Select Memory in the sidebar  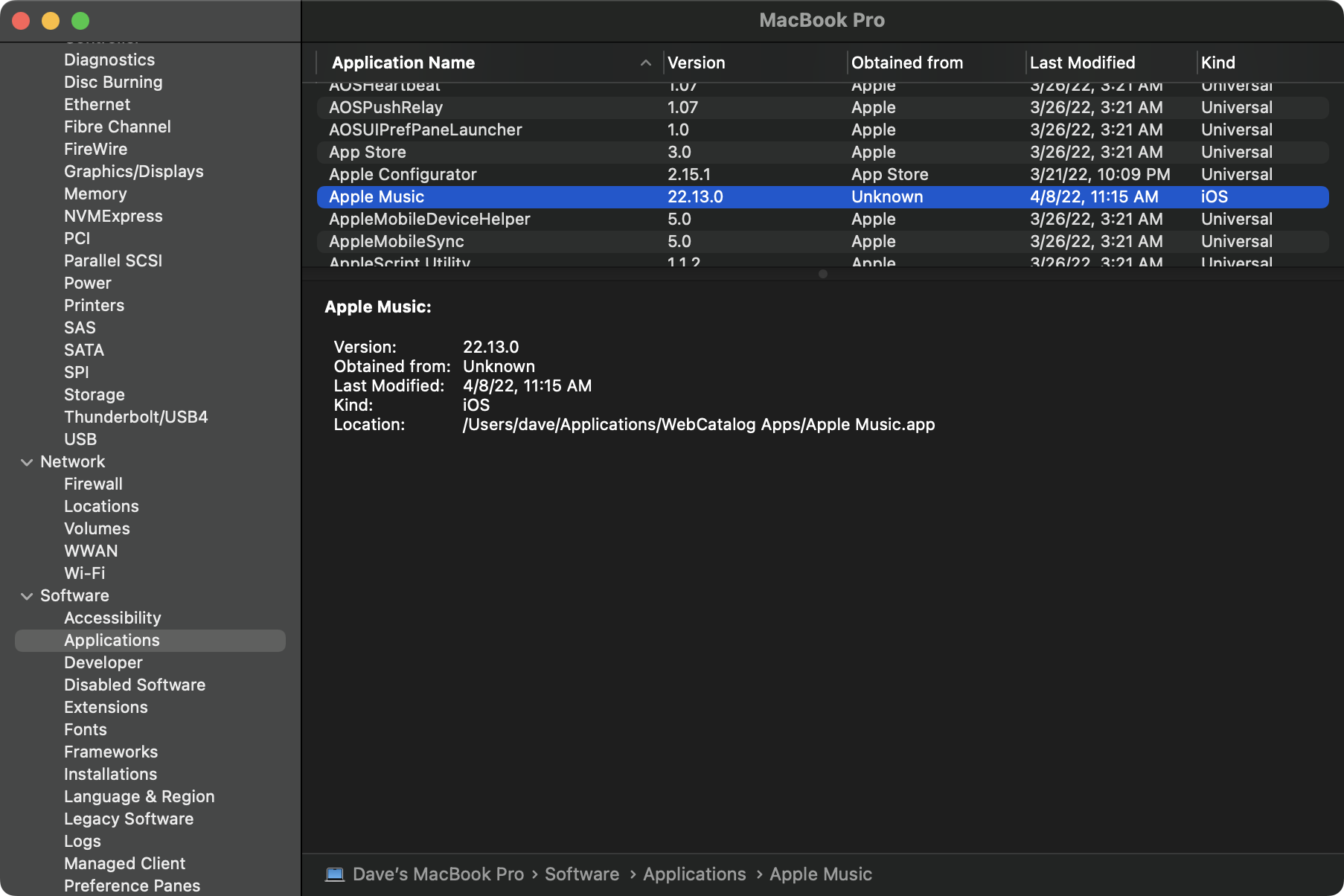(95, 193)
